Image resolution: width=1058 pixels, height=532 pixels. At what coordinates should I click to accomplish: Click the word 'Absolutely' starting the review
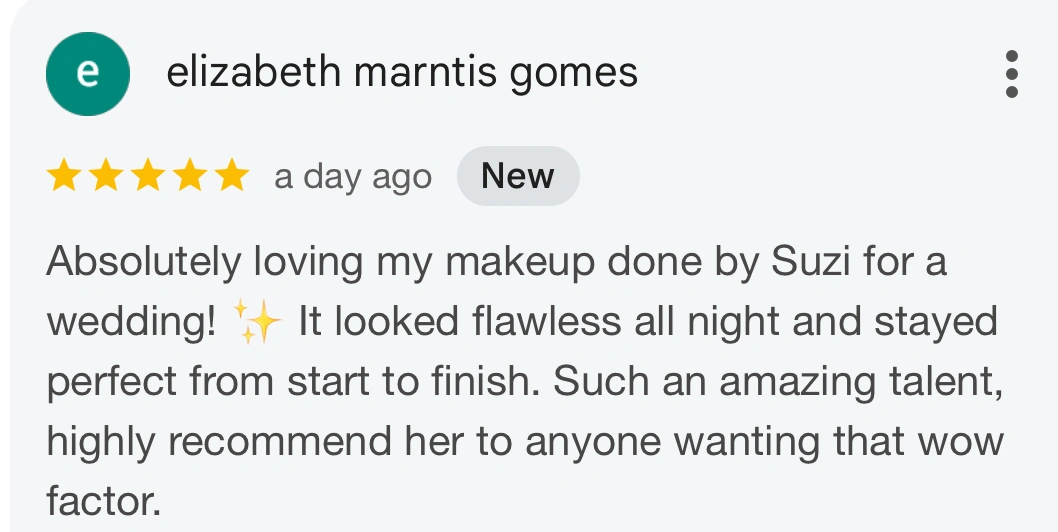[x=144, y=262]
